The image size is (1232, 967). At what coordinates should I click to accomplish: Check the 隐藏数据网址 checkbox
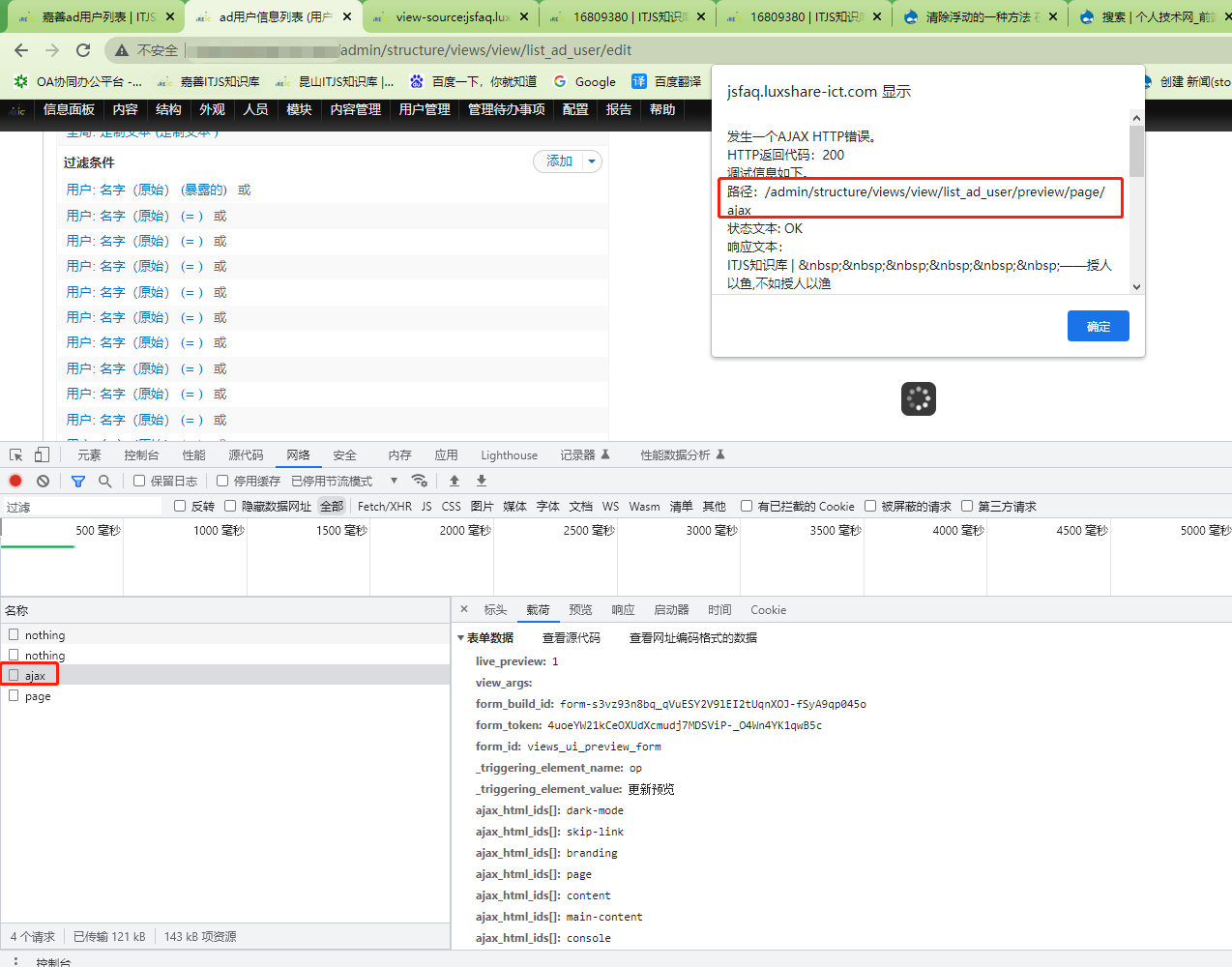230,506
